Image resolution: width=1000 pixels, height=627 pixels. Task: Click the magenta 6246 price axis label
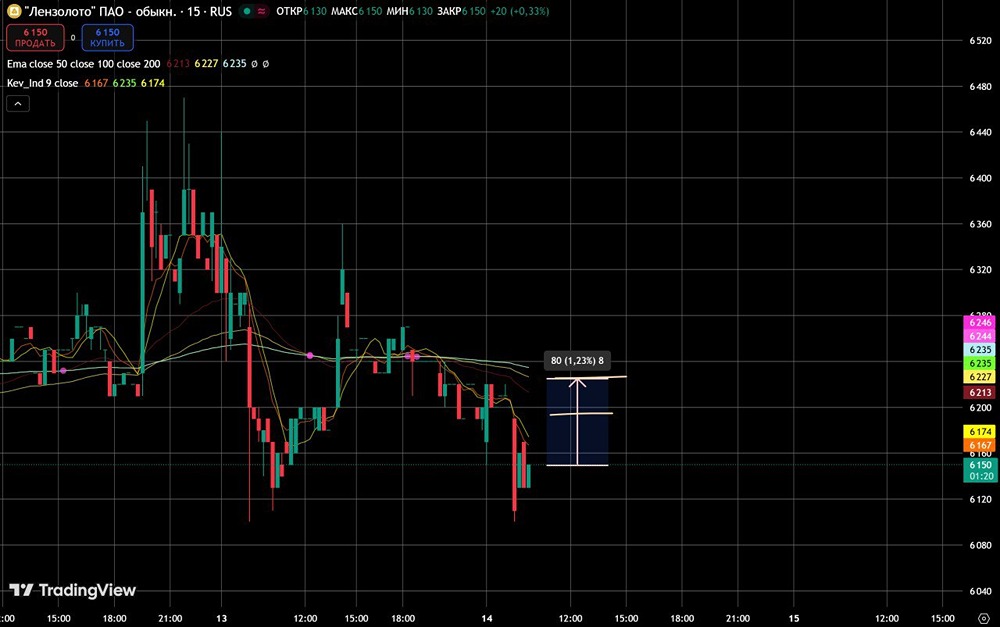point(980,323)
